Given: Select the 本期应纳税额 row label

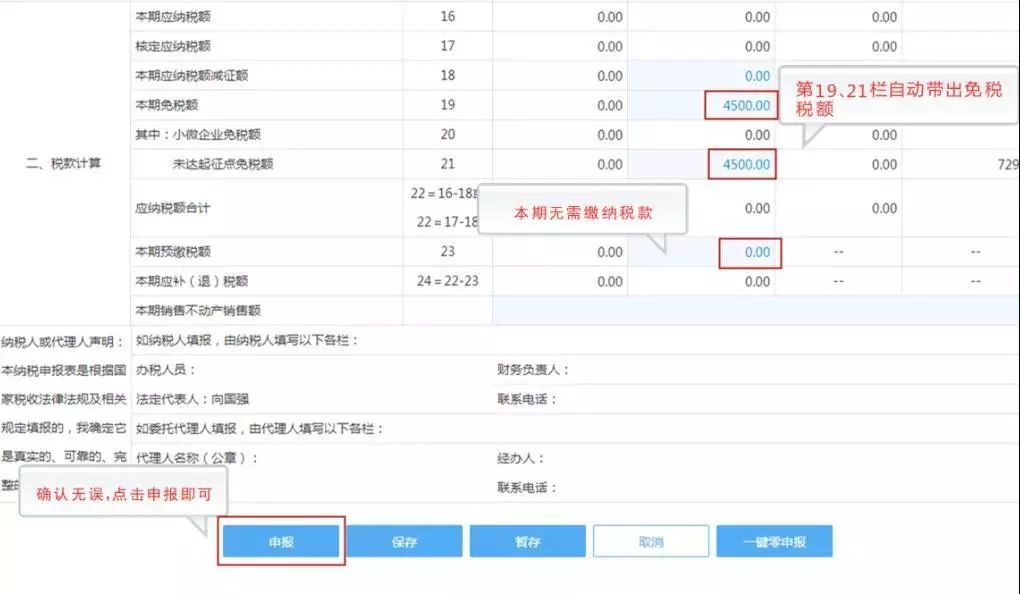Looking at the screenshot, I should [x=173, y=17].
